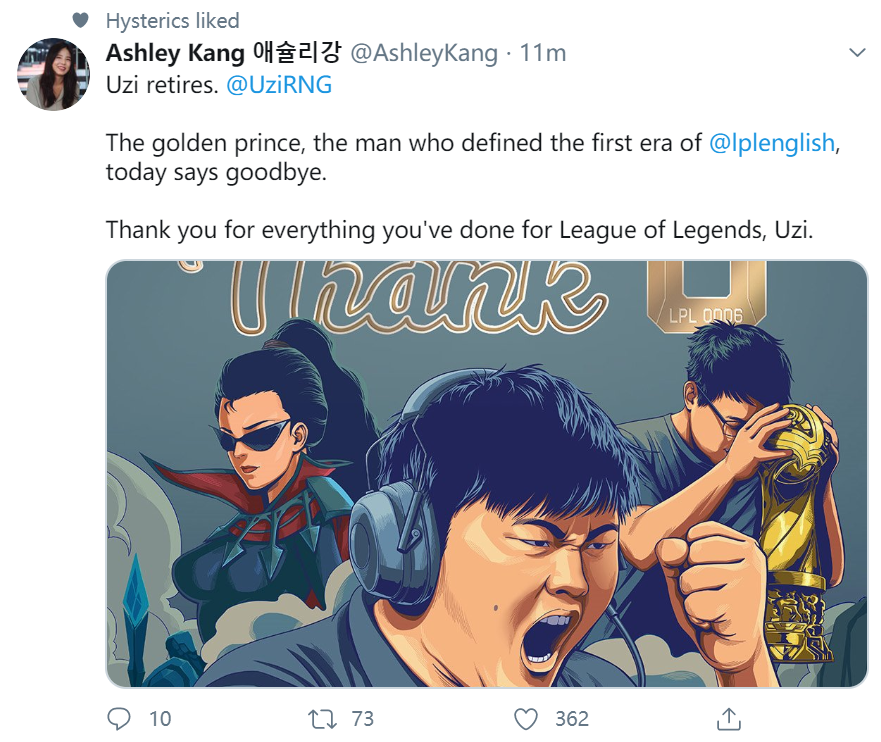Click the 'today says goodbye.' text line
The image size is (881, 742).
coord(216,172)
